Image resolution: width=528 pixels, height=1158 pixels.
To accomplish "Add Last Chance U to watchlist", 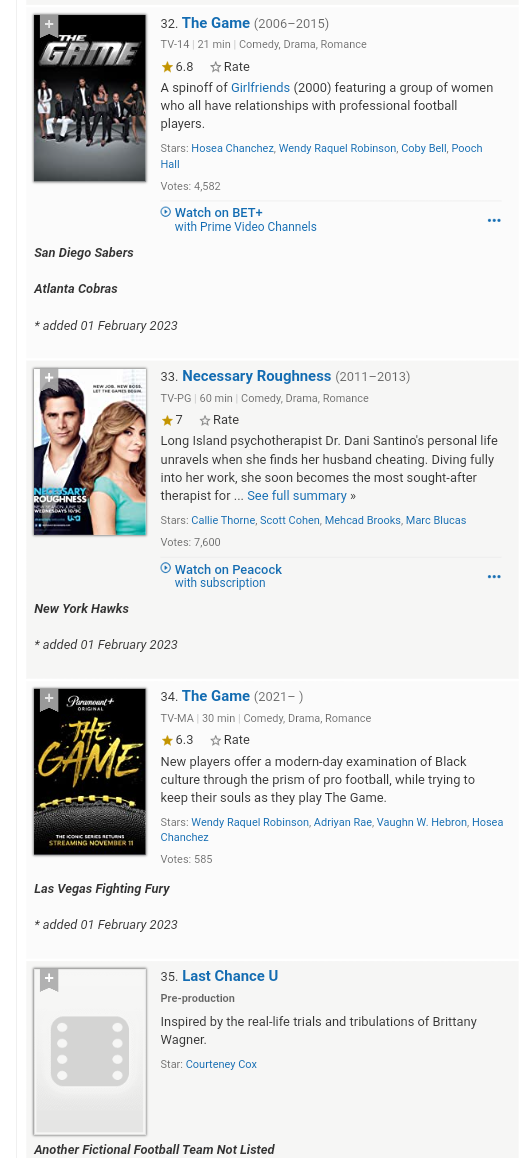I will click(49, 979).
